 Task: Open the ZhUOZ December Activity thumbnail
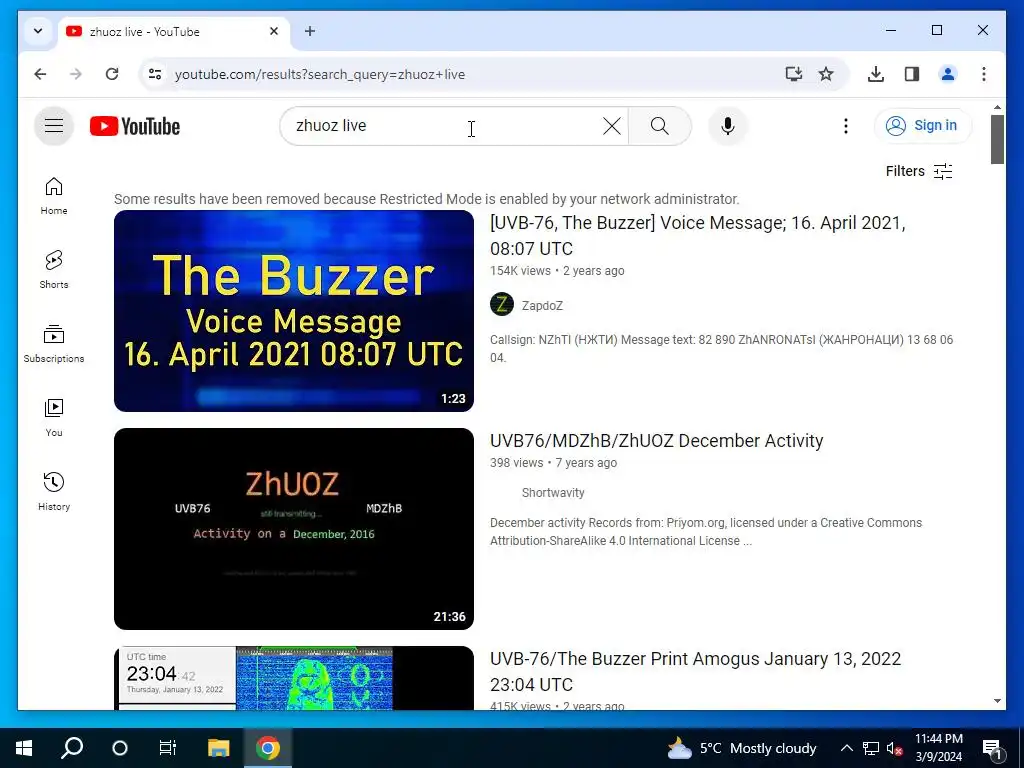[294, 529]
